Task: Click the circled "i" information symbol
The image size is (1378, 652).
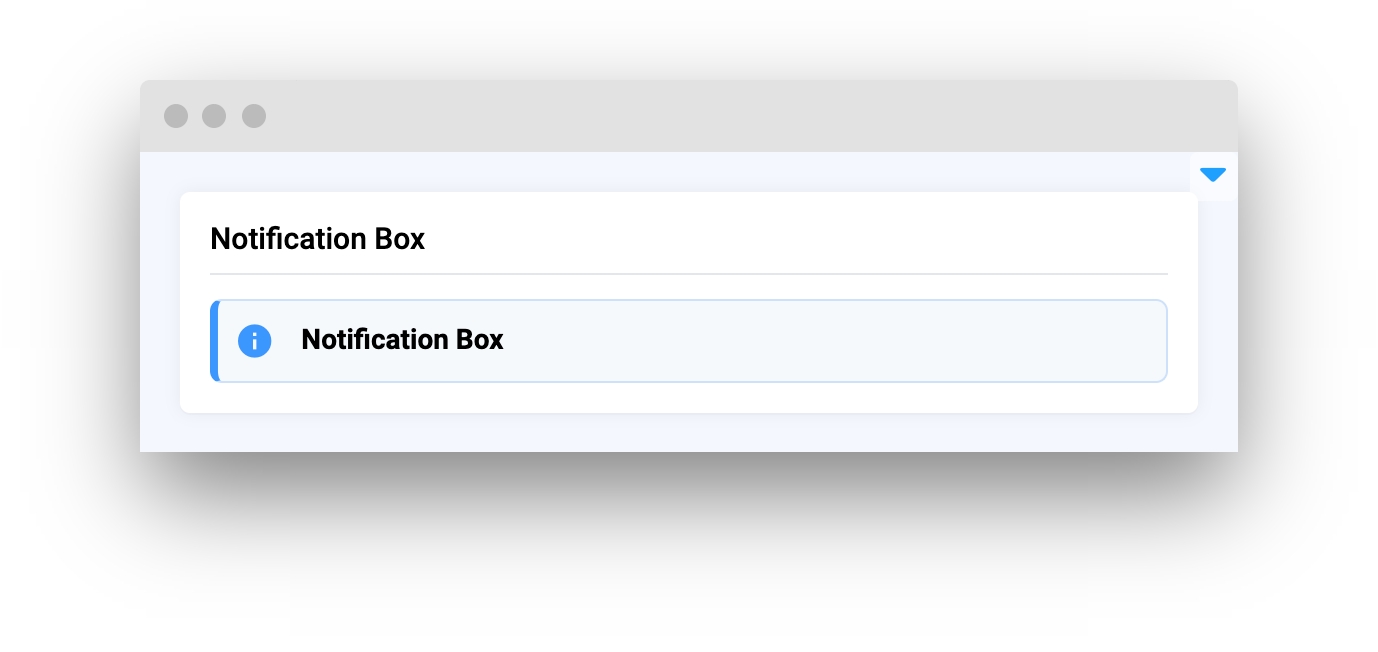Action: point(254,341)
